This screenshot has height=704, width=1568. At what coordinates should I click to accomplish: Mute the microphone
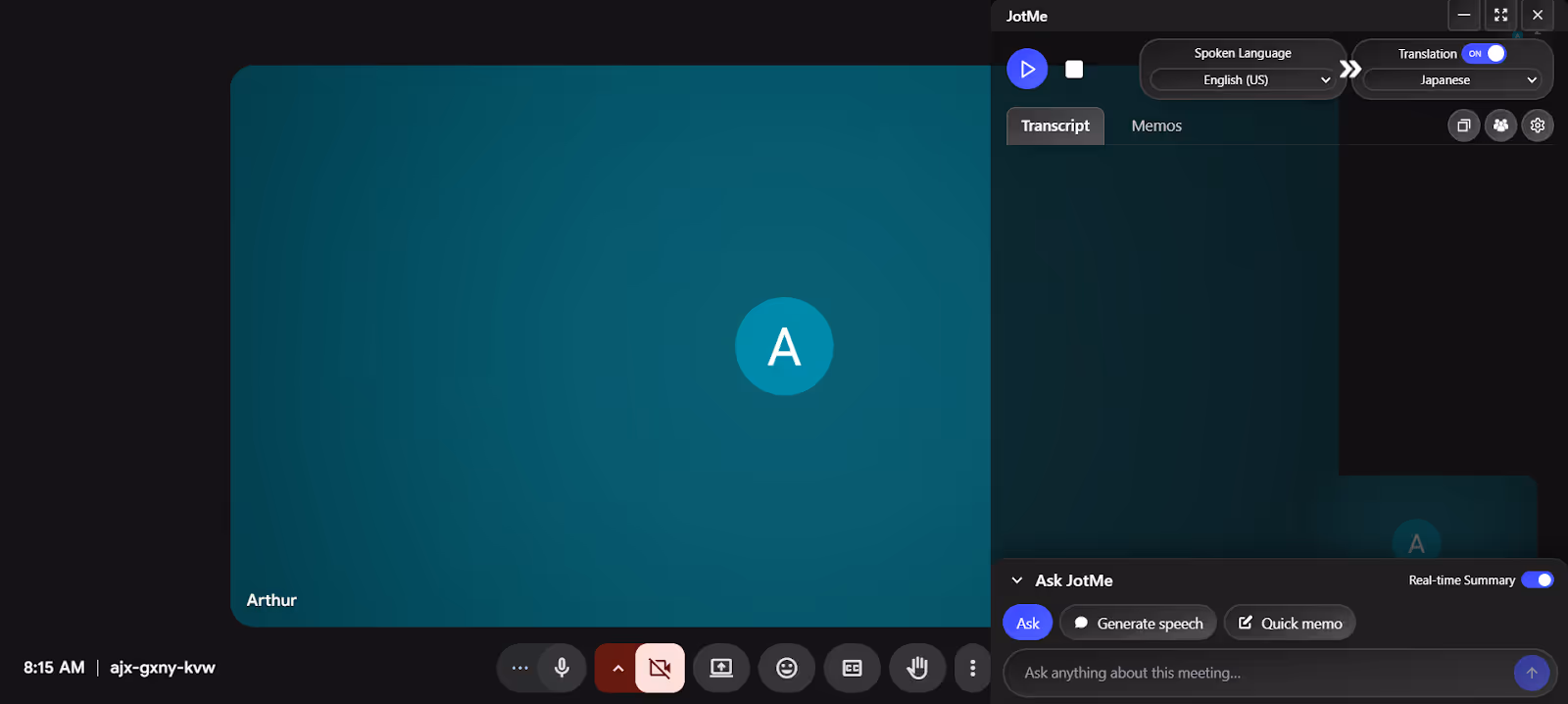562,668
